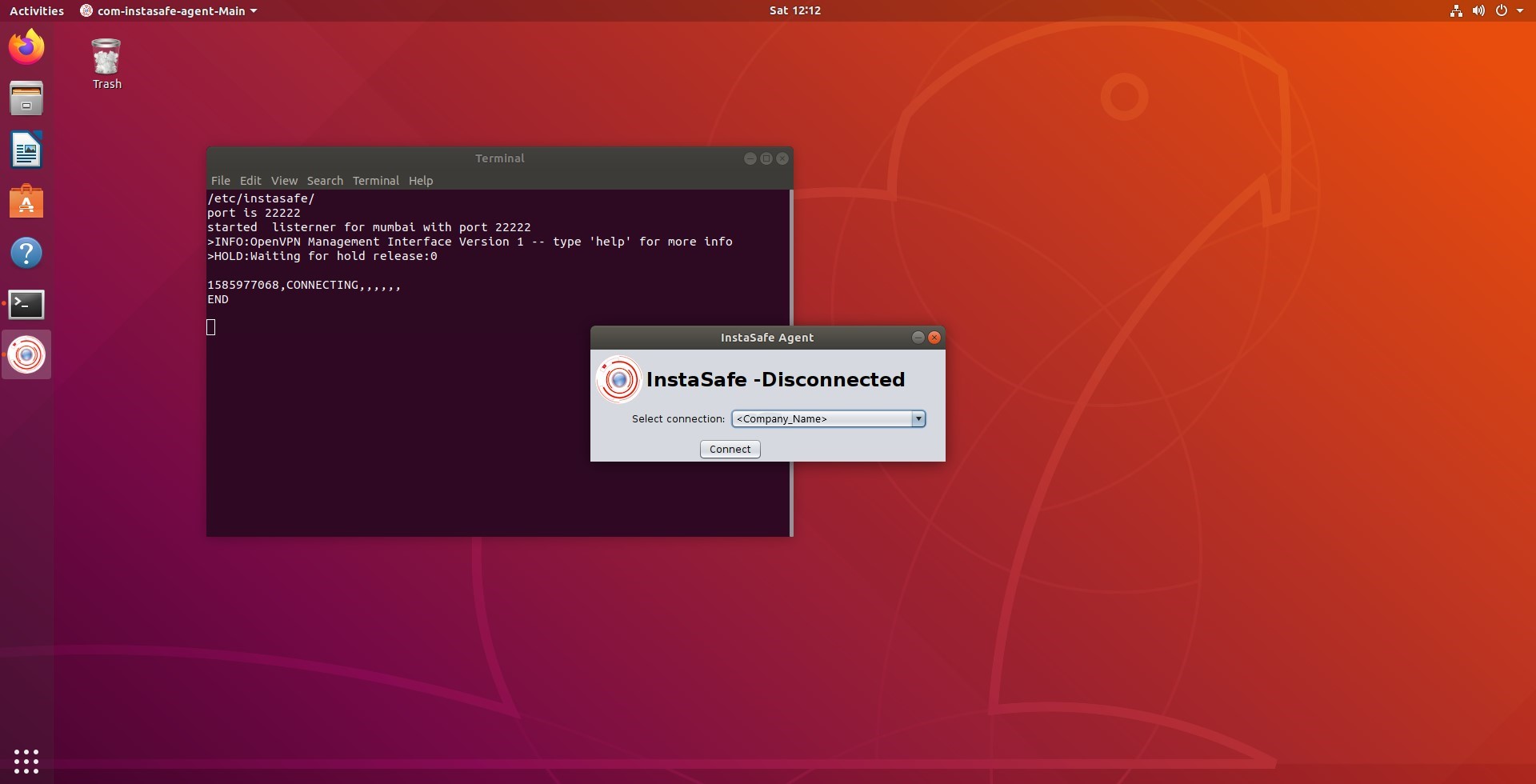Expand the system tray arrow
The image size is (1536, 784).
point(1520,10)
